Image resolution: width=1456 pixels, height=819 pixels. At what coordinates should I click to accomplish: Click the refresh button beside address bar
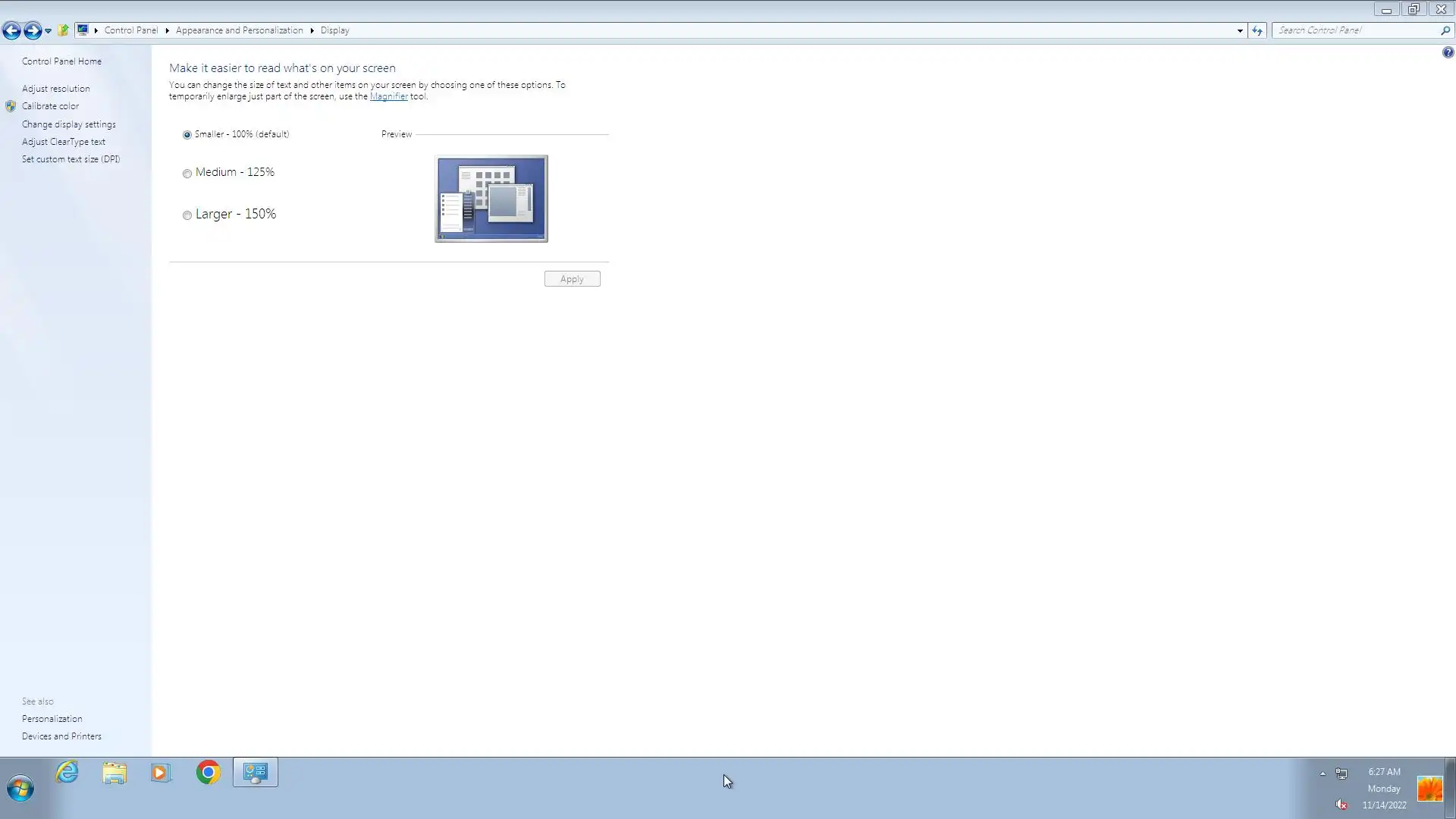[x=1257, y=30]
